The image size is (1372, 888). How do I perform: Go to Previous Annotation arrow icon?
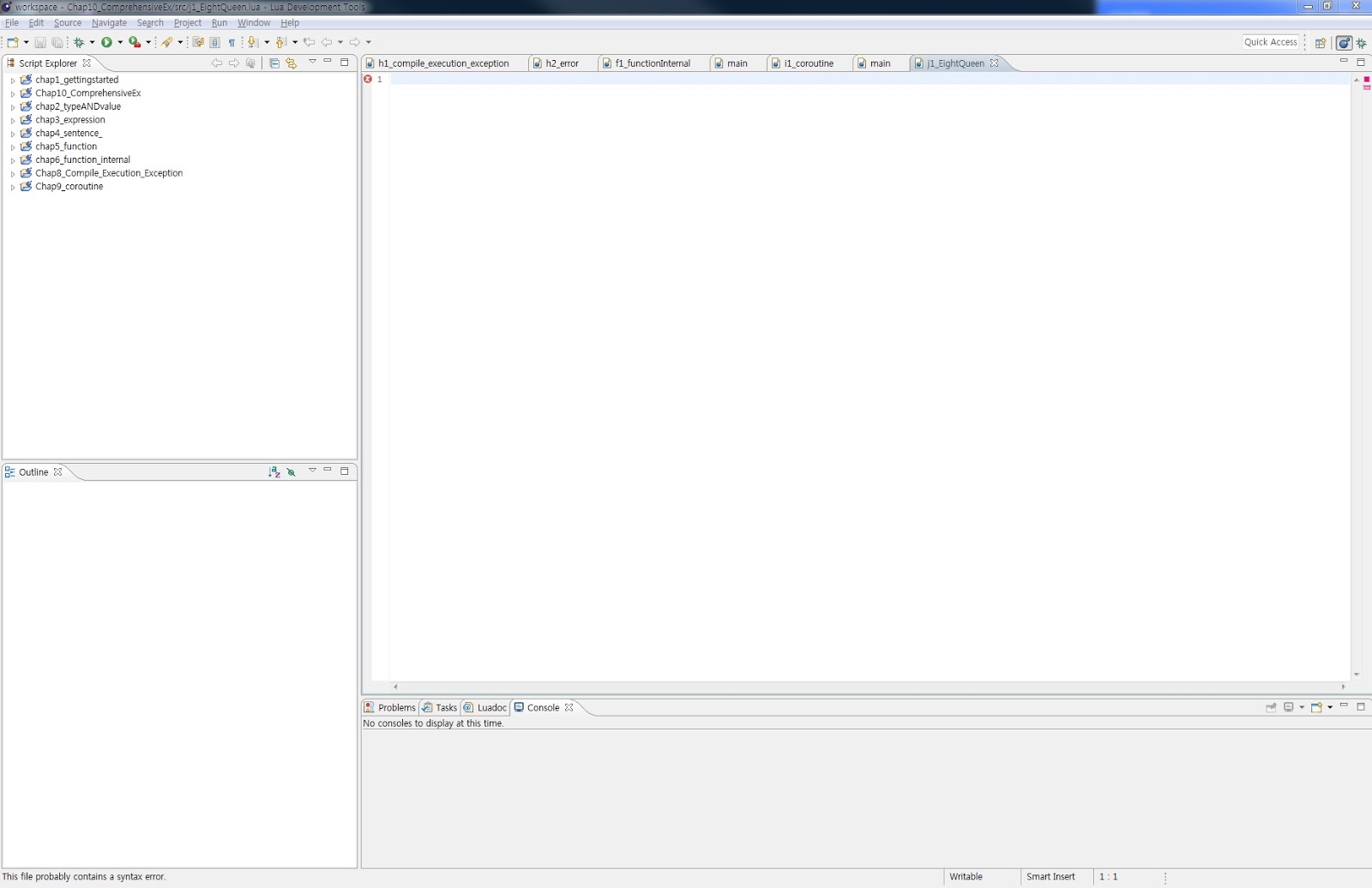280,42
